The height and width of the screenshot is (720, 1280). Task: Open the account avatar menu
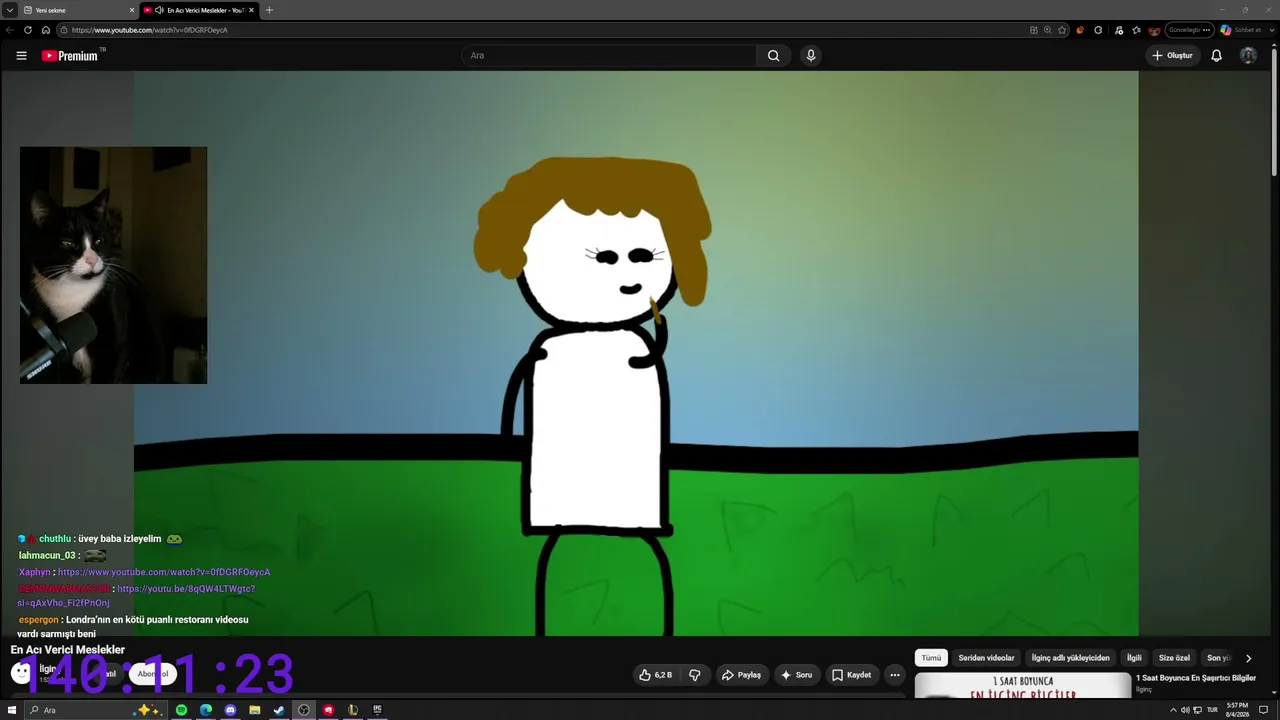point(1248,56)
